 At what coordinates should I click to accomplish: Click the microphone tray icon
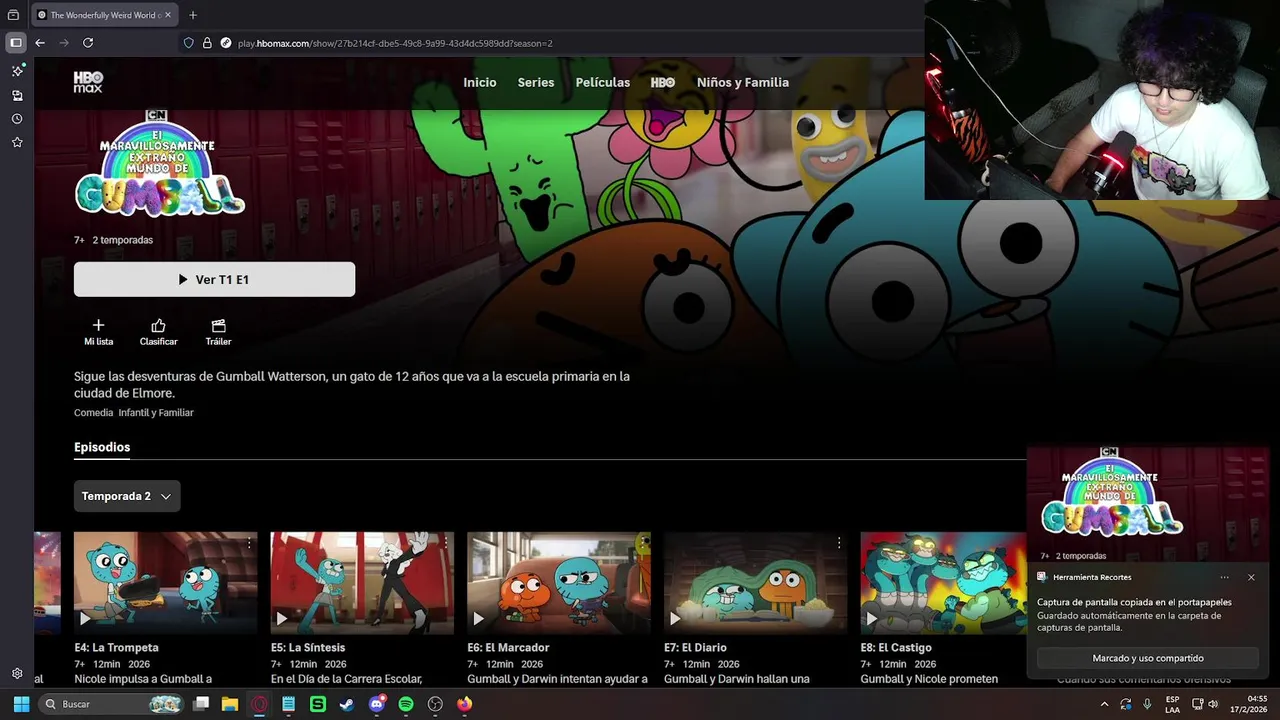coord(1147,704)
